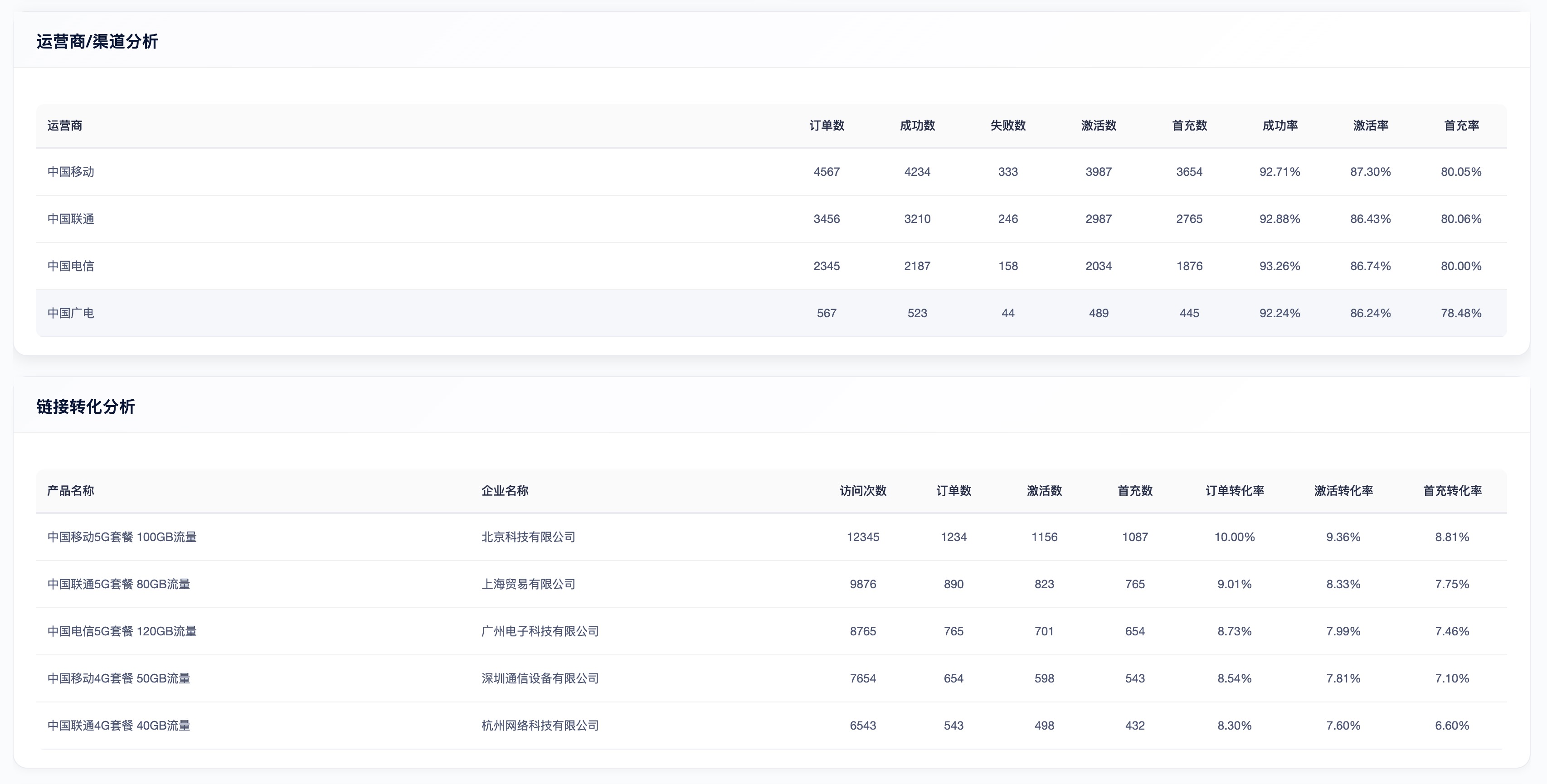Viewport: 1547px width, 784px height.
Task: Sort the second table by 访问次数 header
Action: (x=863, y=490)
